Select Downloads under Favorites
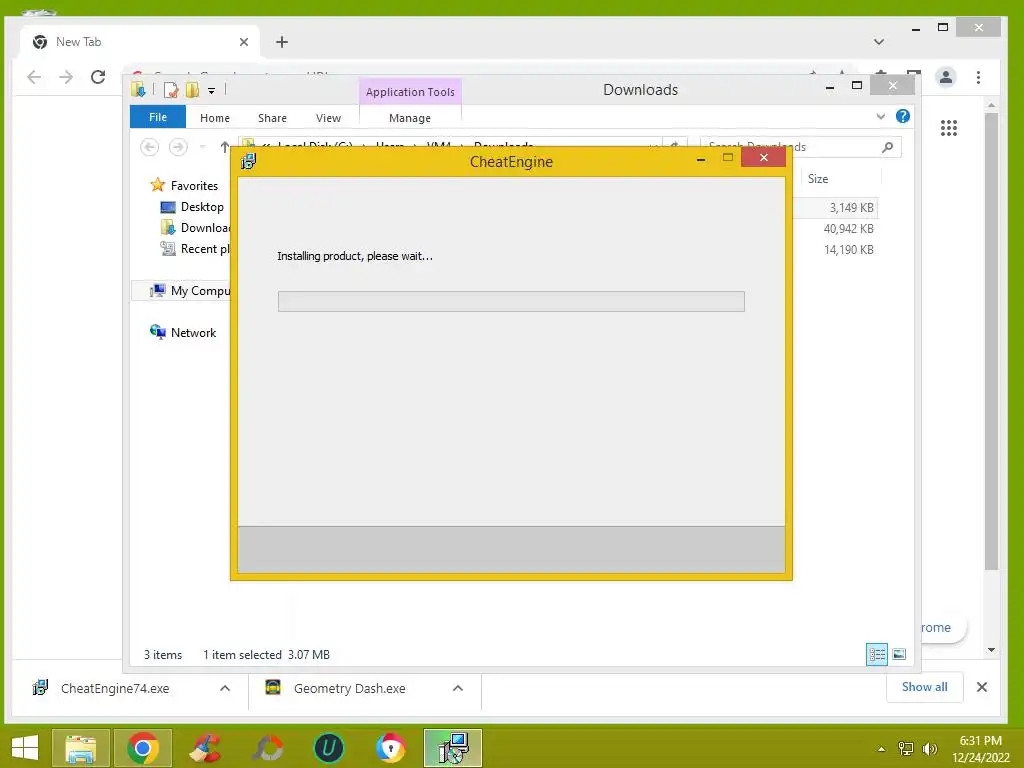This screenshot has width=1024, height=768. (x=195, y=228)
